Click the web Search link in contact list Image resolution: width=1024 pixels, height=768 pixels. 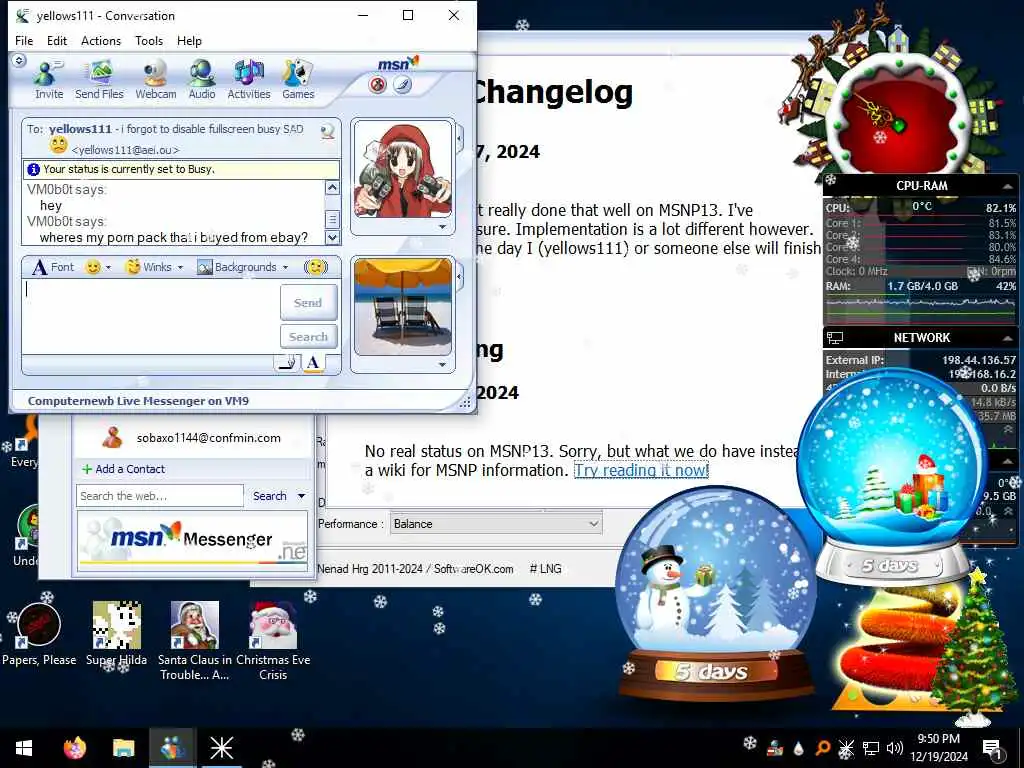pos(270,496)
